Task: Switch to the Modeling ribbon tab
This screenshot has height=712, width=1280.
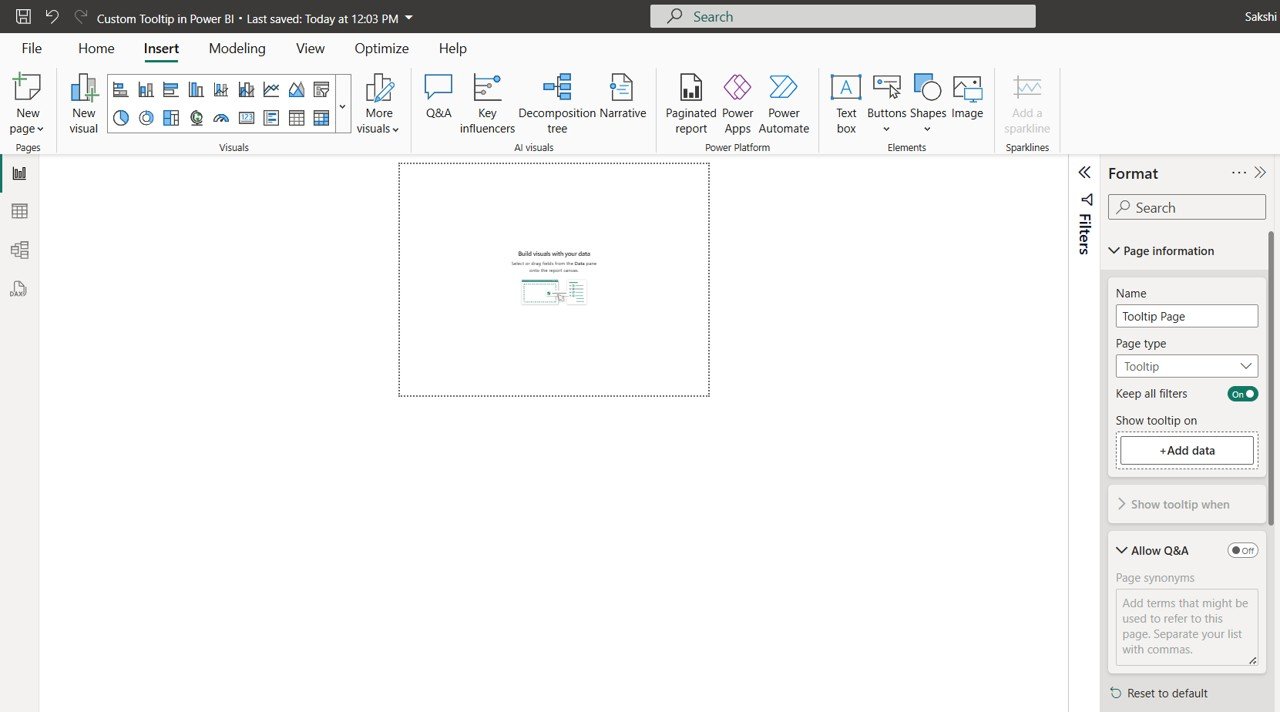Action: [237, 48]
